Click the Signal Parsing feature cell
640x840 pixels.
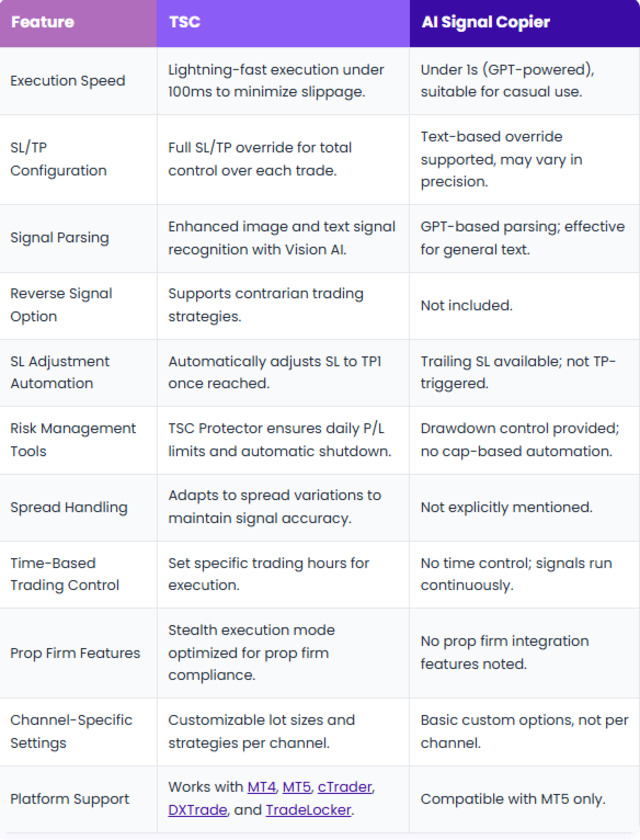59,238
